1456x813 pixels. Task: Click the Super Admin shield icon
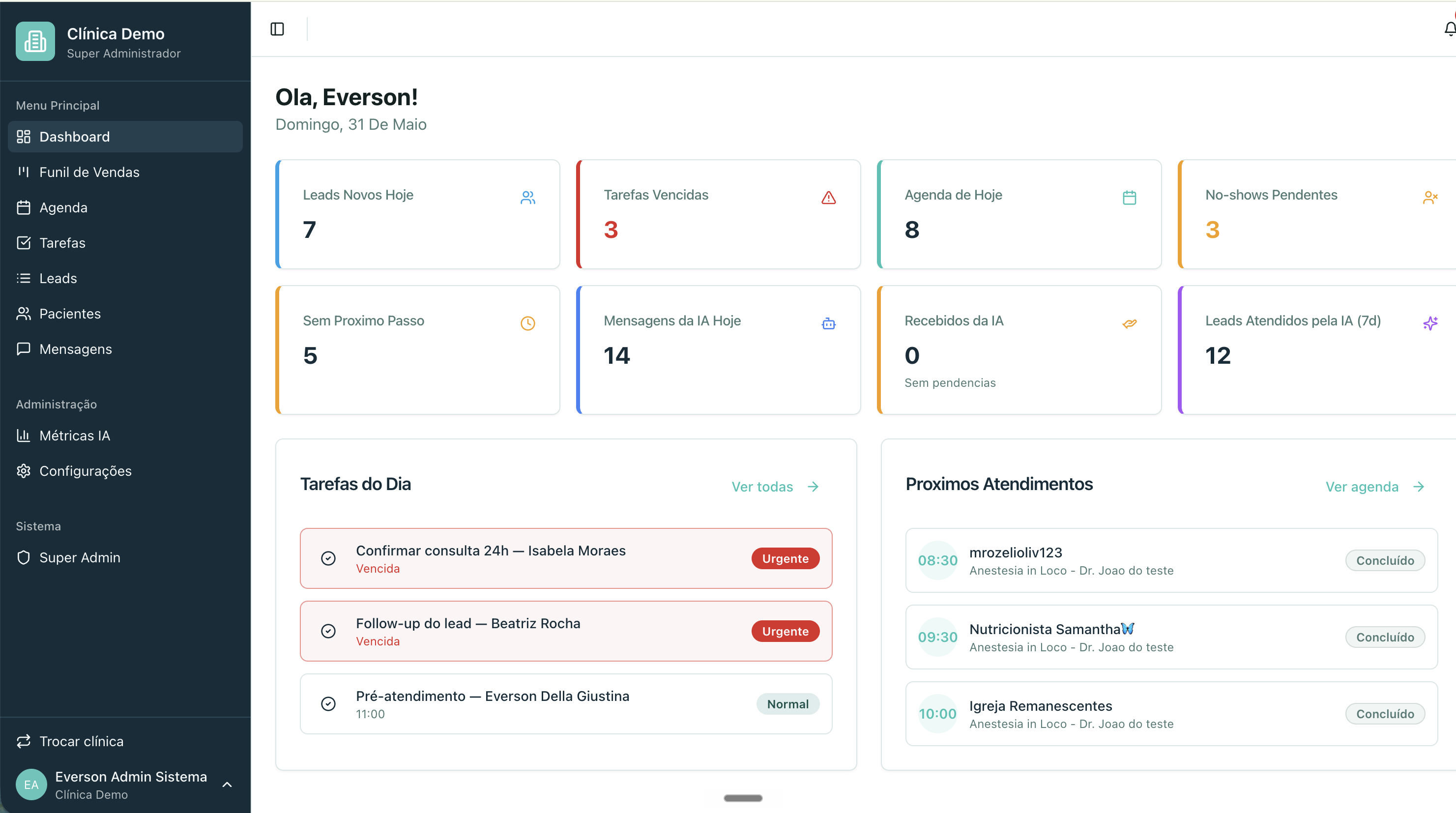tap(23, 557)
